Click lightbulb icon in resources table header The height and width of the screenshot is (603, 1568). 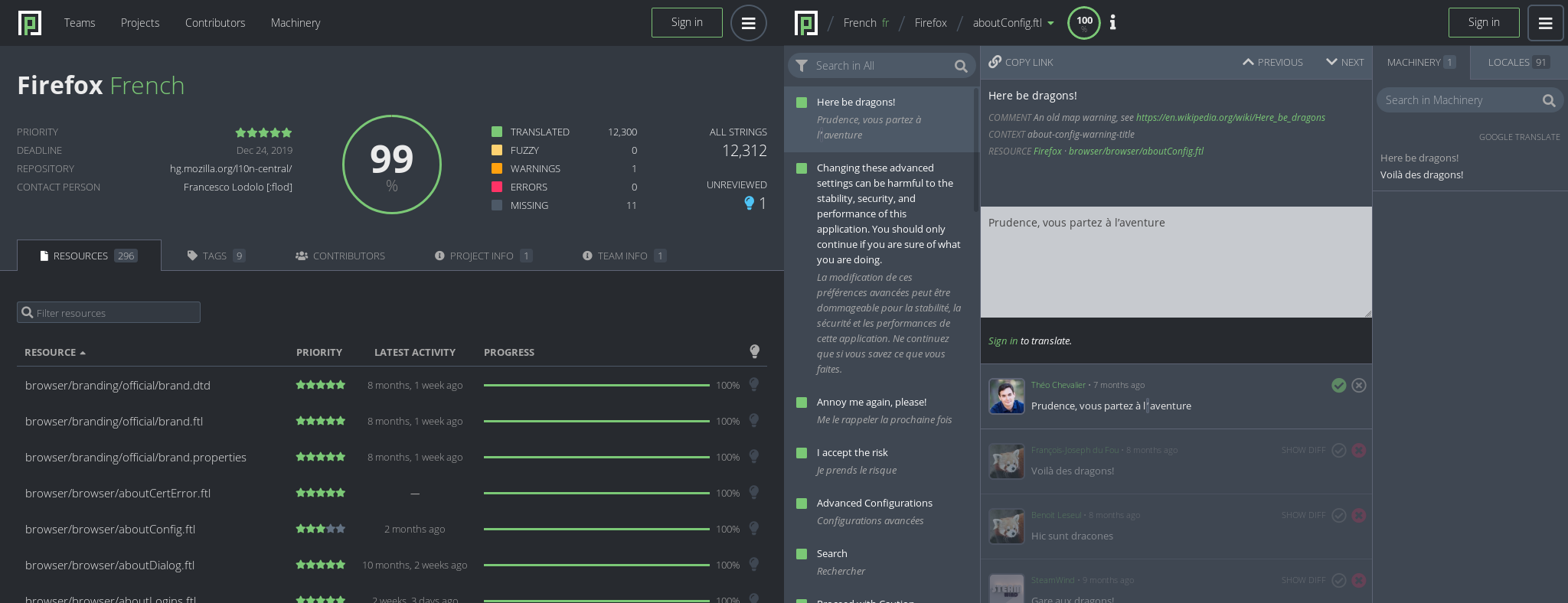[x=754, y=351]
